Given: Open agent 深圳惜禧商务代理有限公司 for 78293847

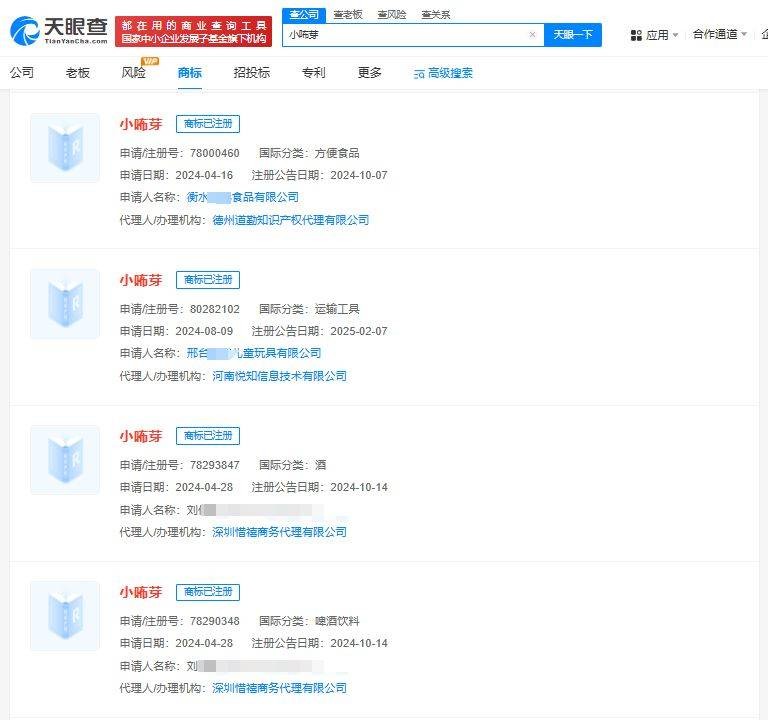Looking at the screenshot, I should 279,531.
